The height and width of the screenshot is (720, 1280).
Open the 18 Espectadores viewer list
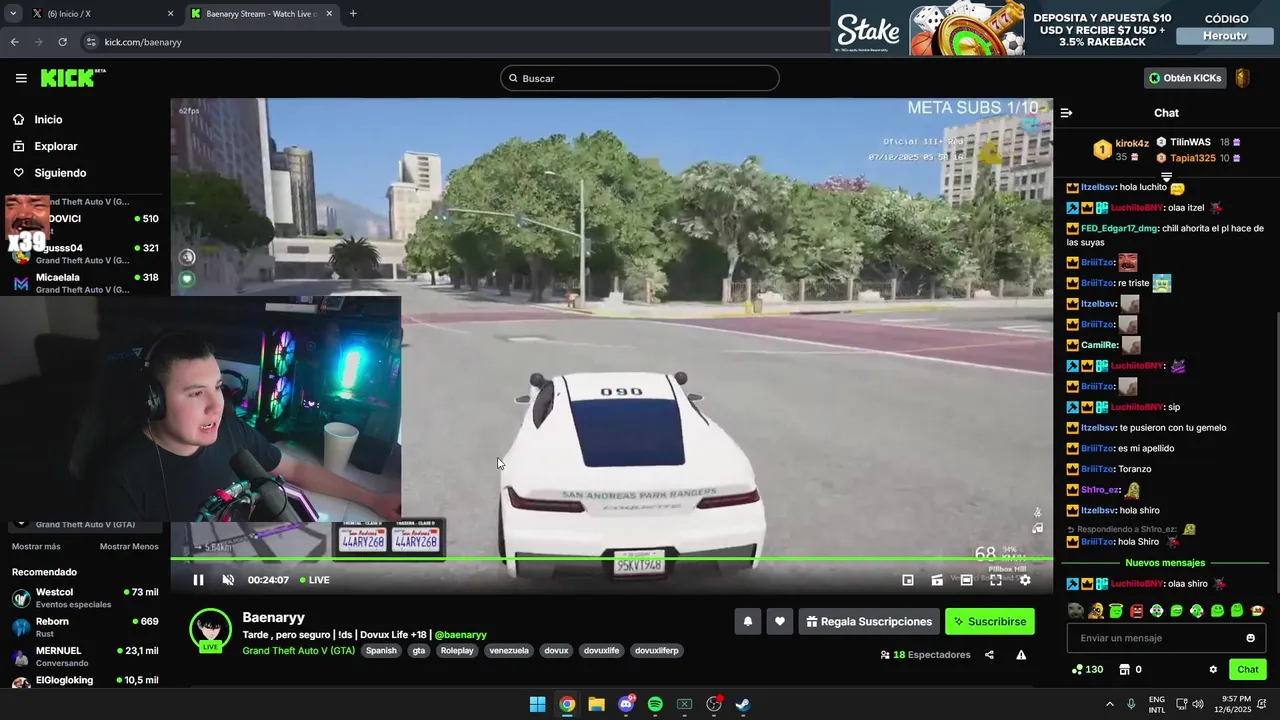pos(925,655)
